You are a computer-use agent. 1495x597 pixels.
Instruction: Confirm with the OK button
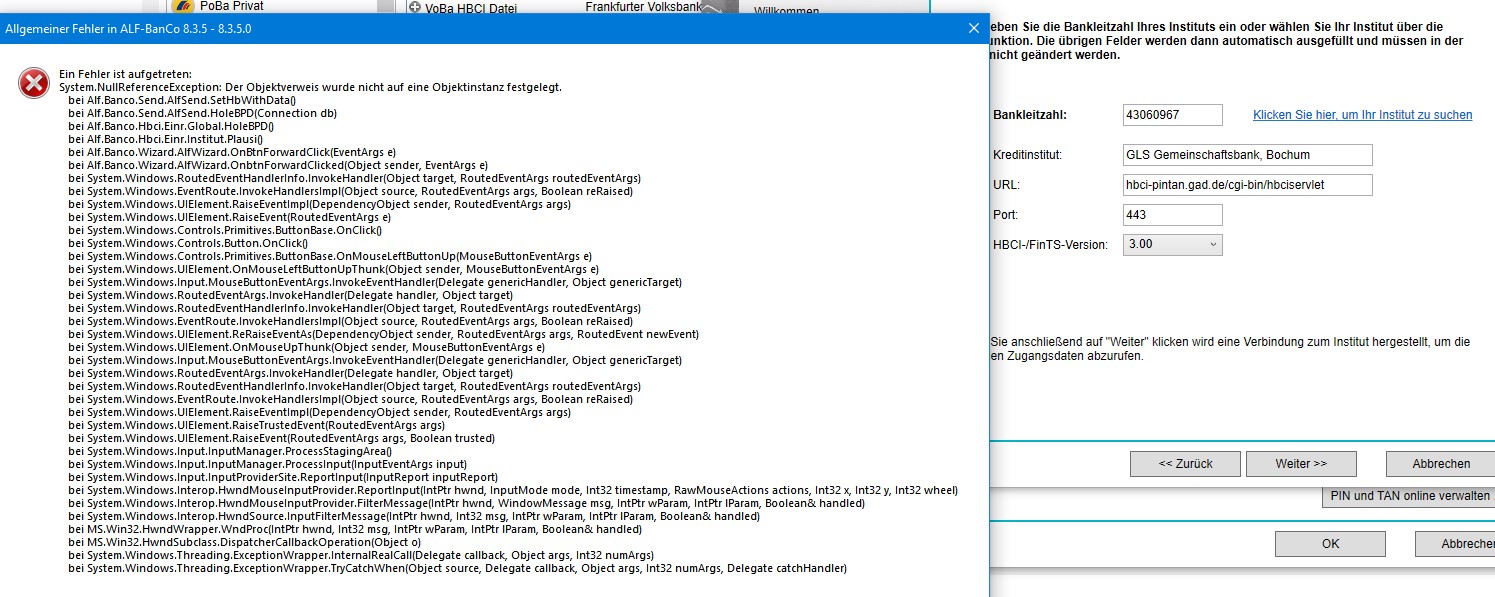[x=1330, y=544]
